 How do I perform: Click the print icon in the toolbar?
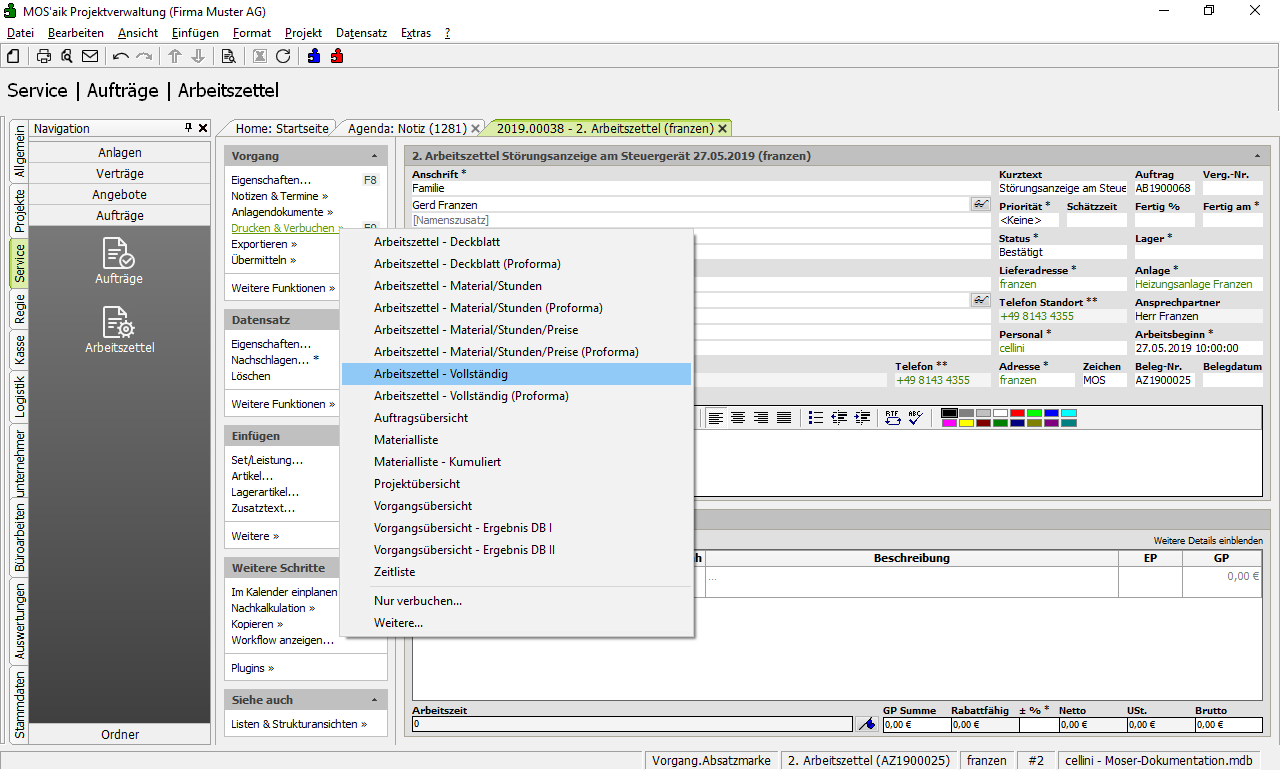tap(44, 56)
